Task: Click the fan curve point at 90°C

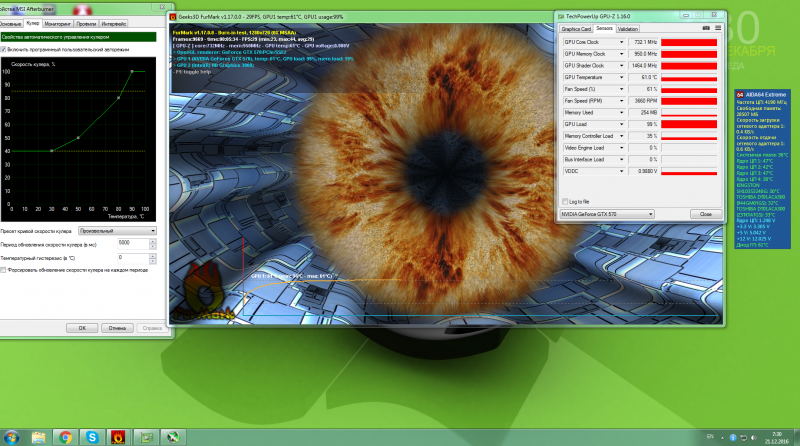Action: pyautogui.click(x=132, y=71)
